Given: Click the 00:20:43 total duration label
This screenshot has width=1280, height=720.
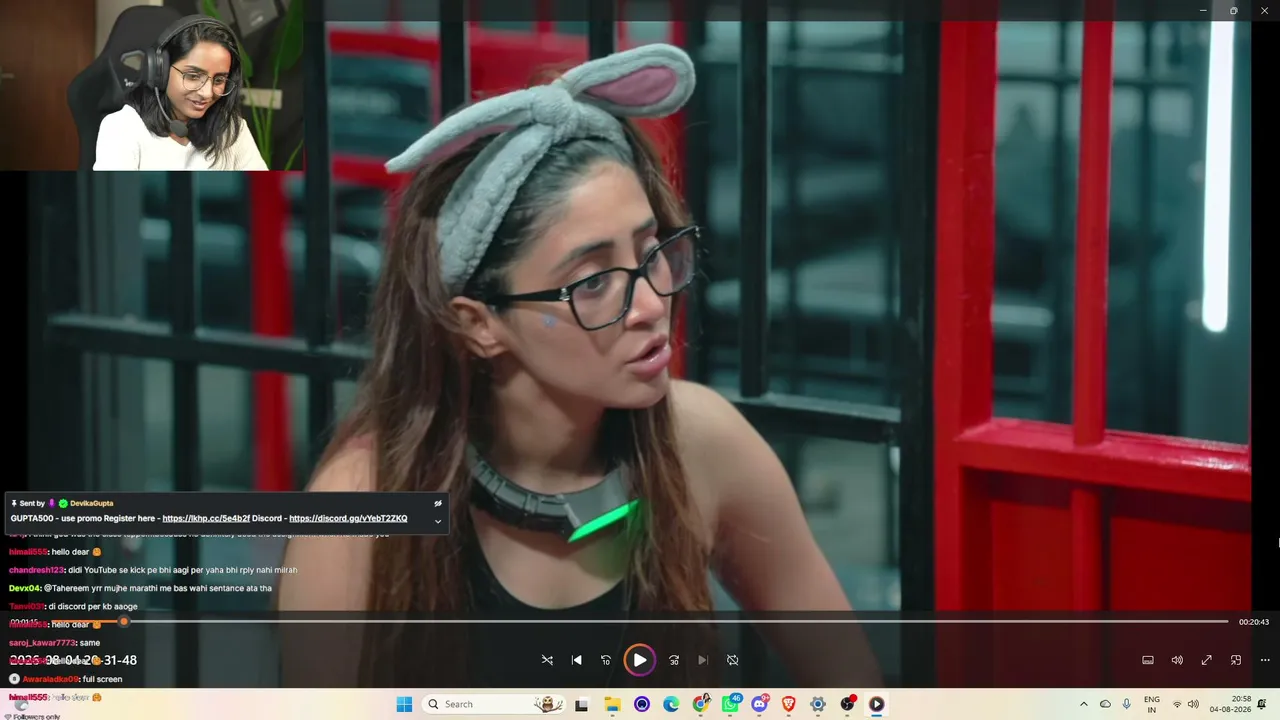Looking at the screenshot, I should click(1253, 622).
